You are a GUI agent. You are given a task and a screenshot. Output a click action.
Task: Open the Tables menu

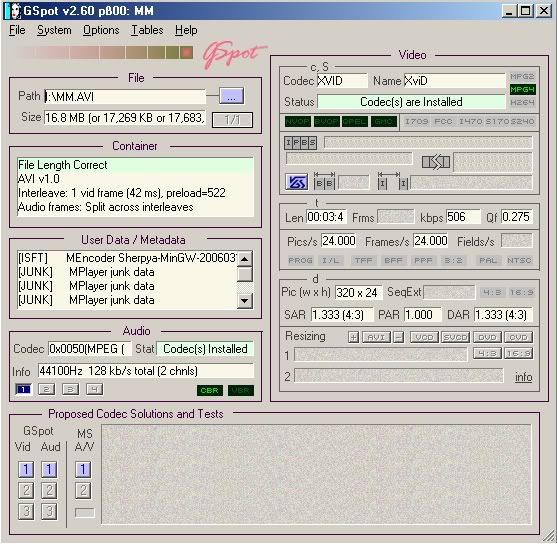click(x=147, y=30)
